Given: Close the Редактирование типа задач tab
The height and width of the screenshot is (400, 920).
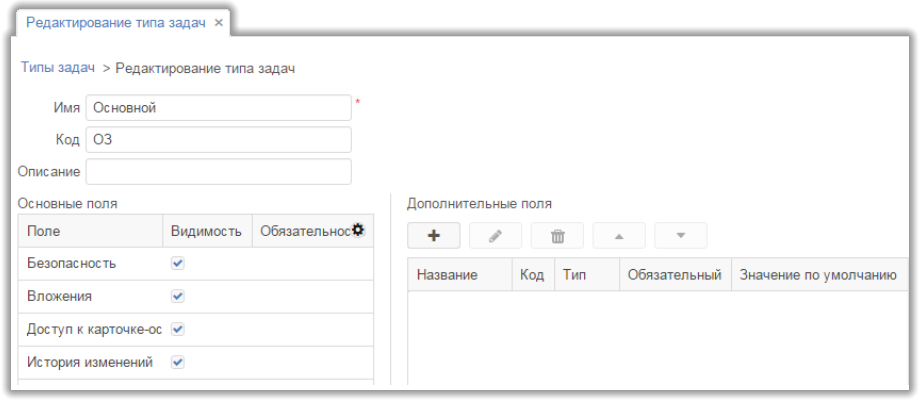Looking at the screenshot, I should click(x=219, y=23).
